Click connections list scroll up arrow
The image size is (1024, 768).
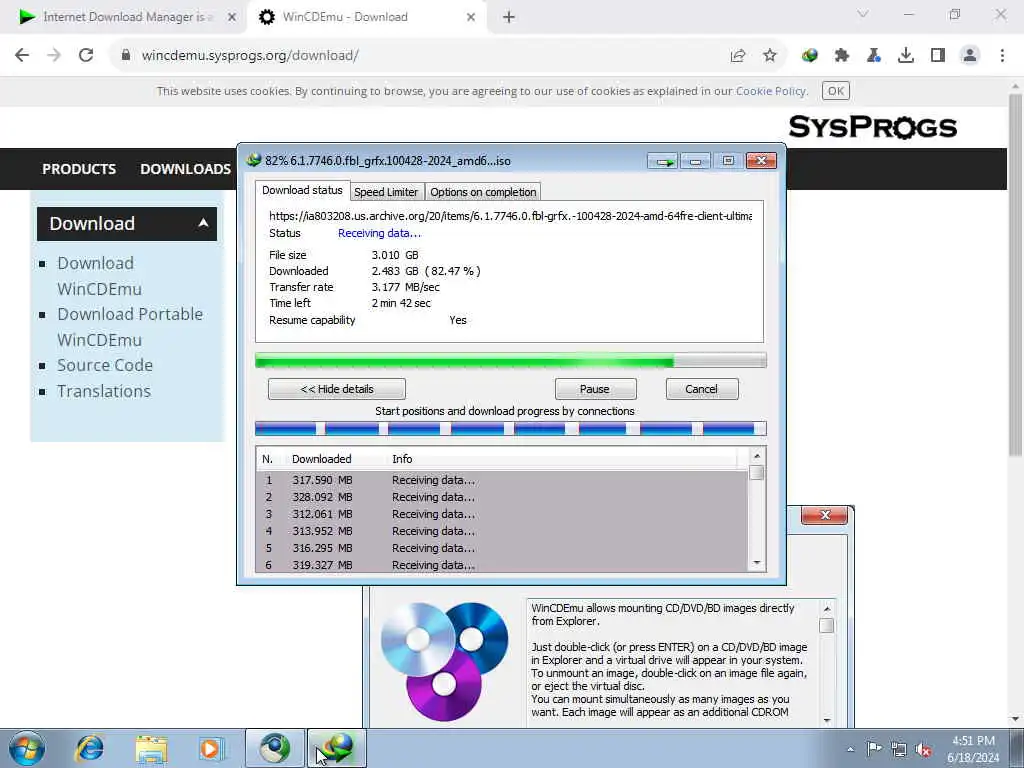tap(757, 456)
